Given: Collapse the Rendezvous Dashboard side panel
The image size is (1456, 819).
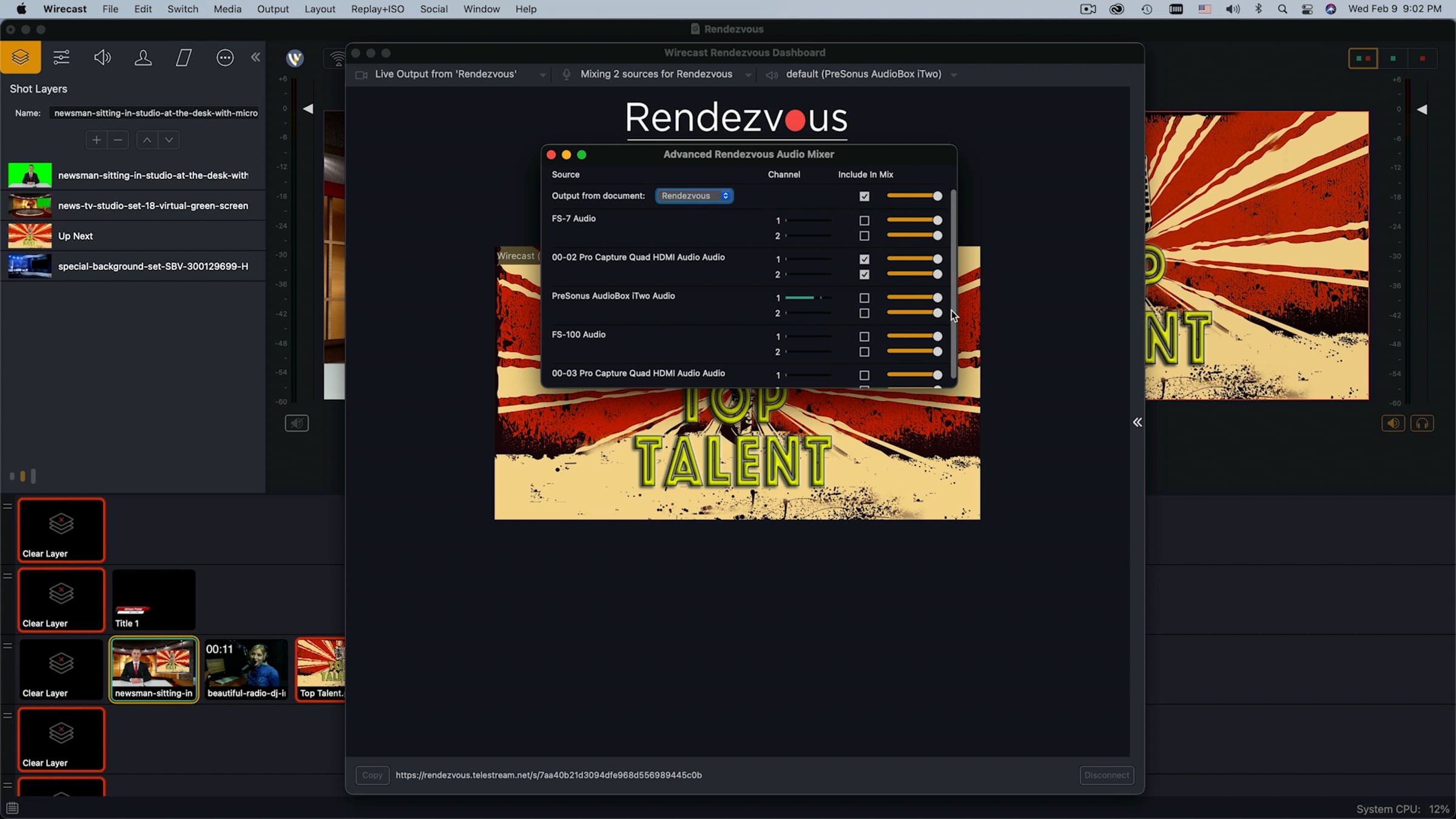Looking at the screenshot, I should click(1137, 422).
